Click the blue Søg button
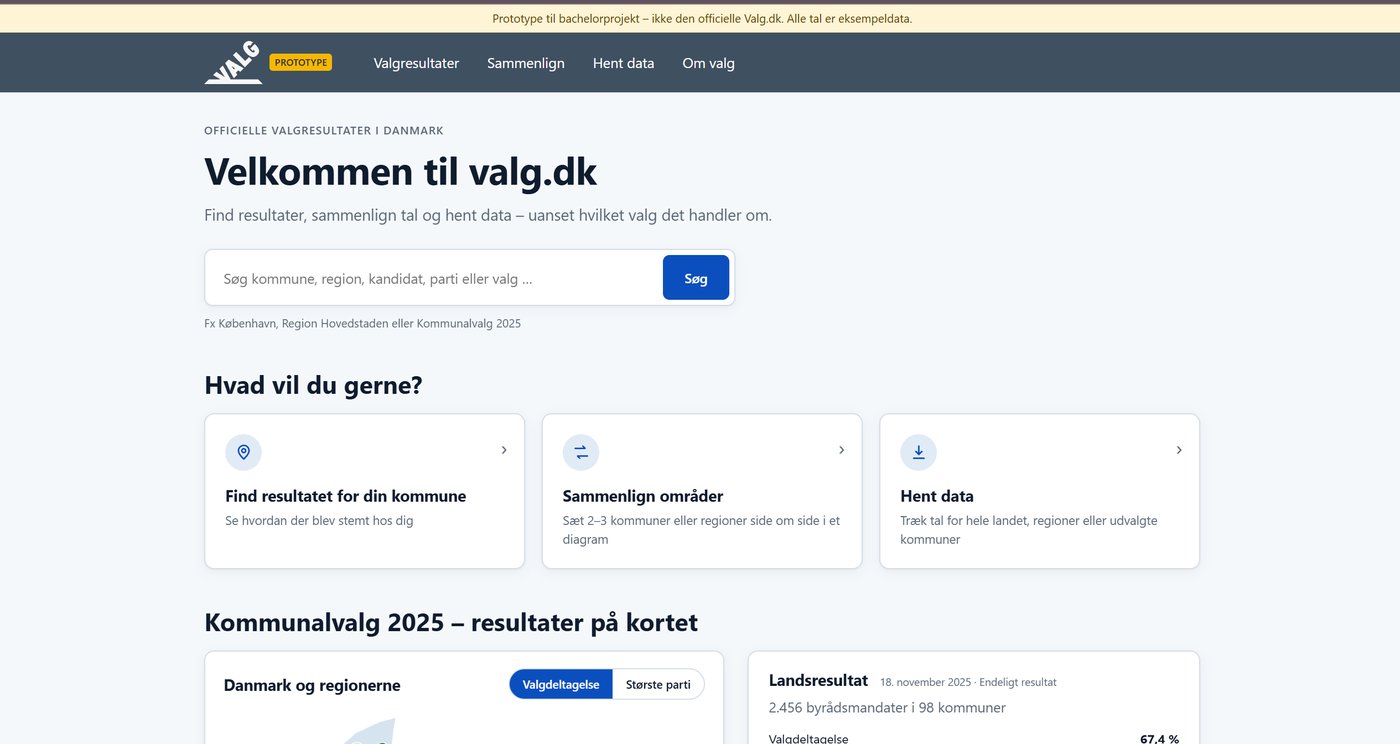This screenshot has width=1400, height=744. click(696, 278)
